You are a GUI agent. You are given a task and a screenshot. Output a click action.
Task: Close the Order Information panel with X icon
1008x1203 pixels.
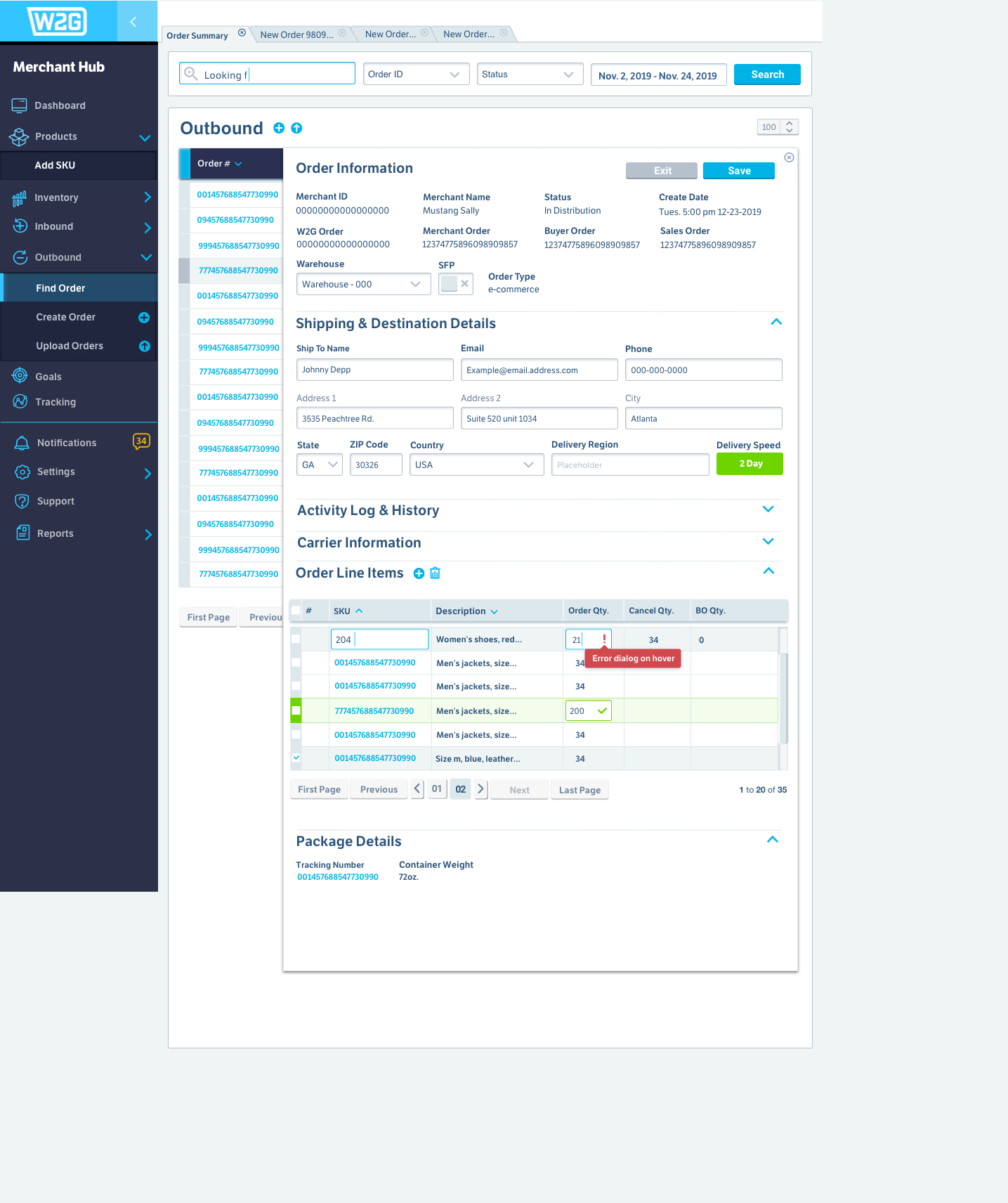pyautogui.click(x=789, y=157)
